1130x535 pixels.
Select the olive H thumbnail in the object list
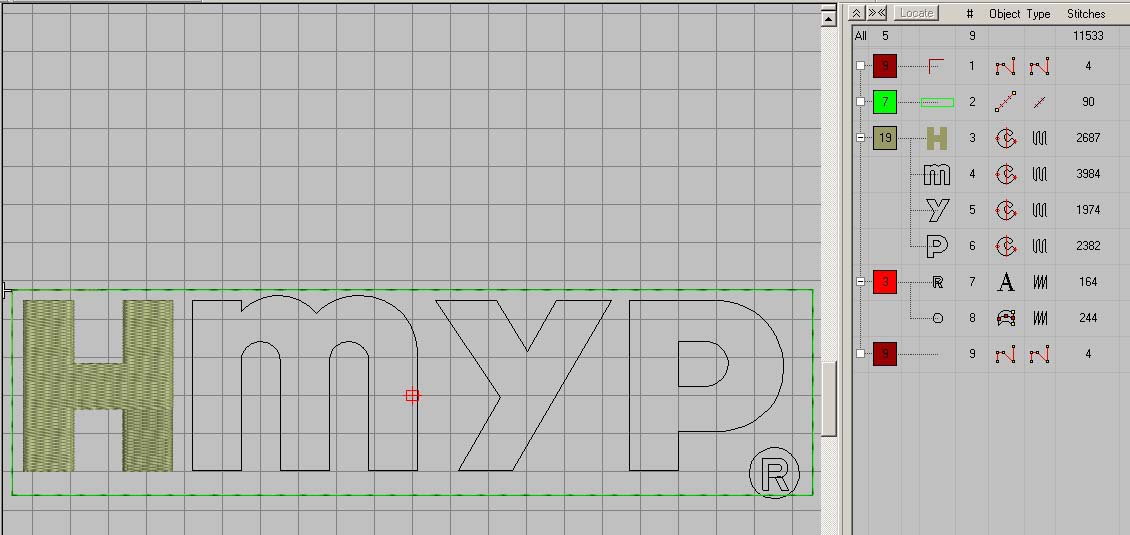pyautogui.click(x=936, y=138)
